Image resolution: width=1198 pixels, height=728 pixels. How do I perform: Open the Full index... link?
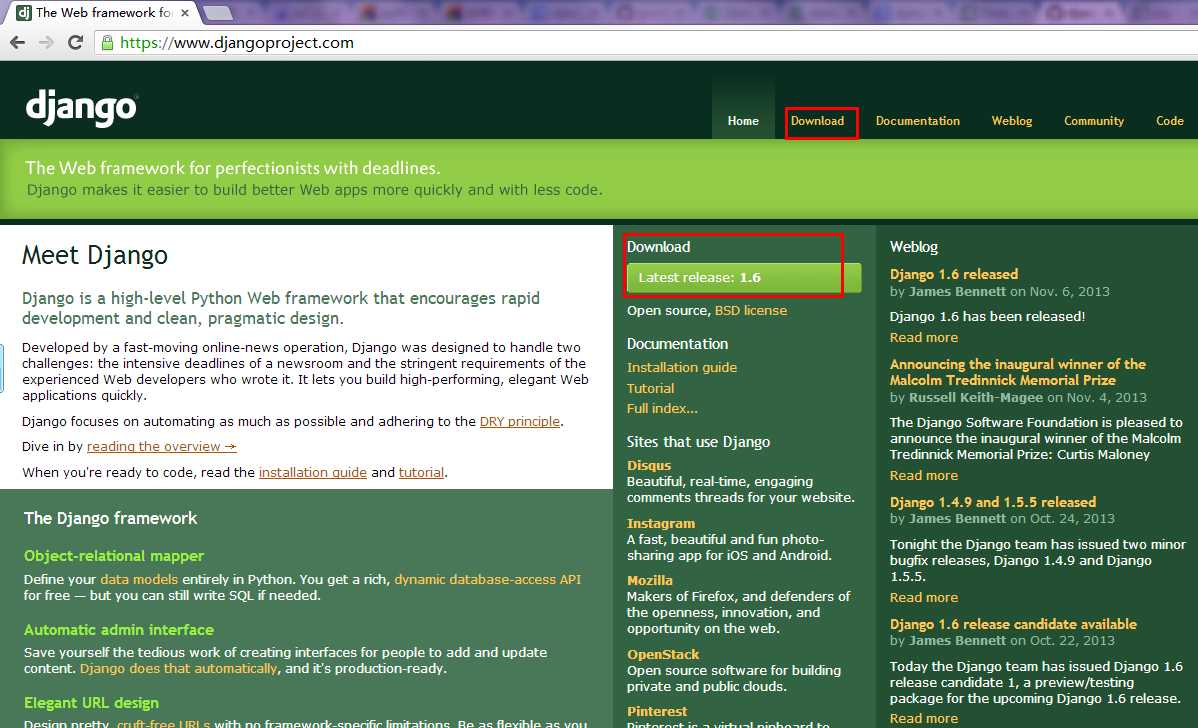(662, 409)
